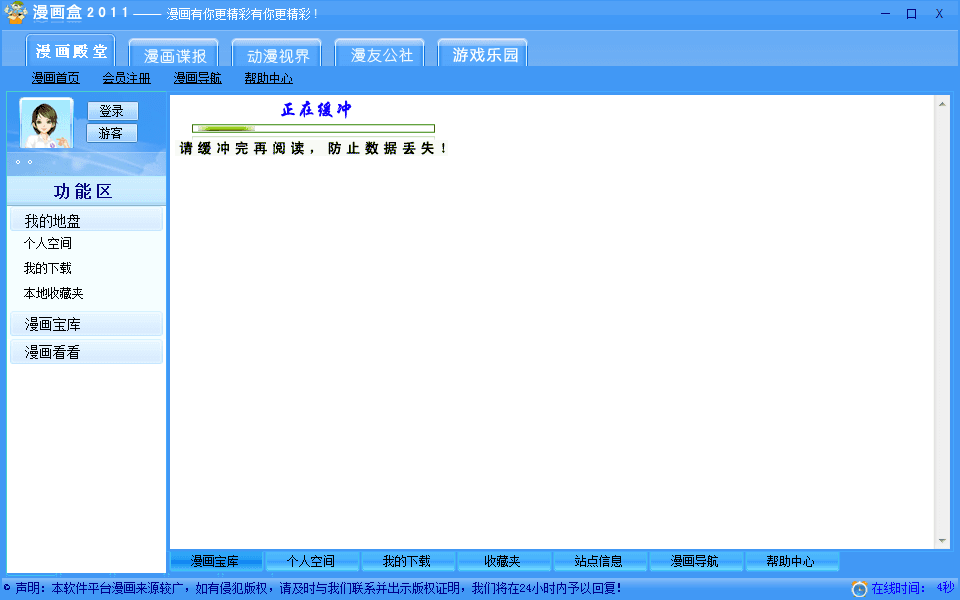960x600 pixels.
Task: Select the second dot below the avatar
Action: pyautogui.click(x=30, y=162)
